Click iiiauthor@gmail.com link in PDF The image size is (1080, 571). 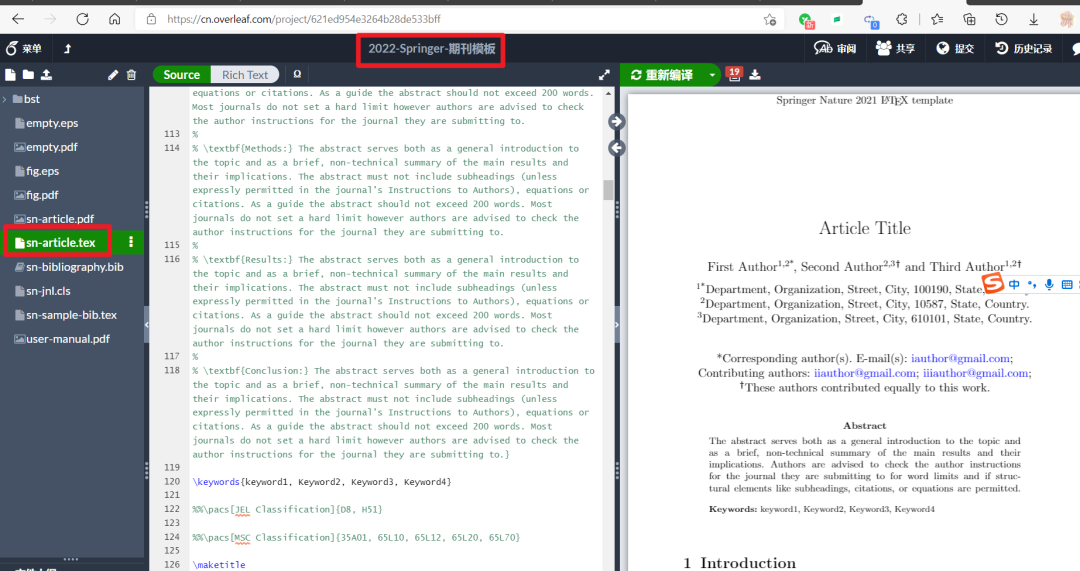point(975,373)
